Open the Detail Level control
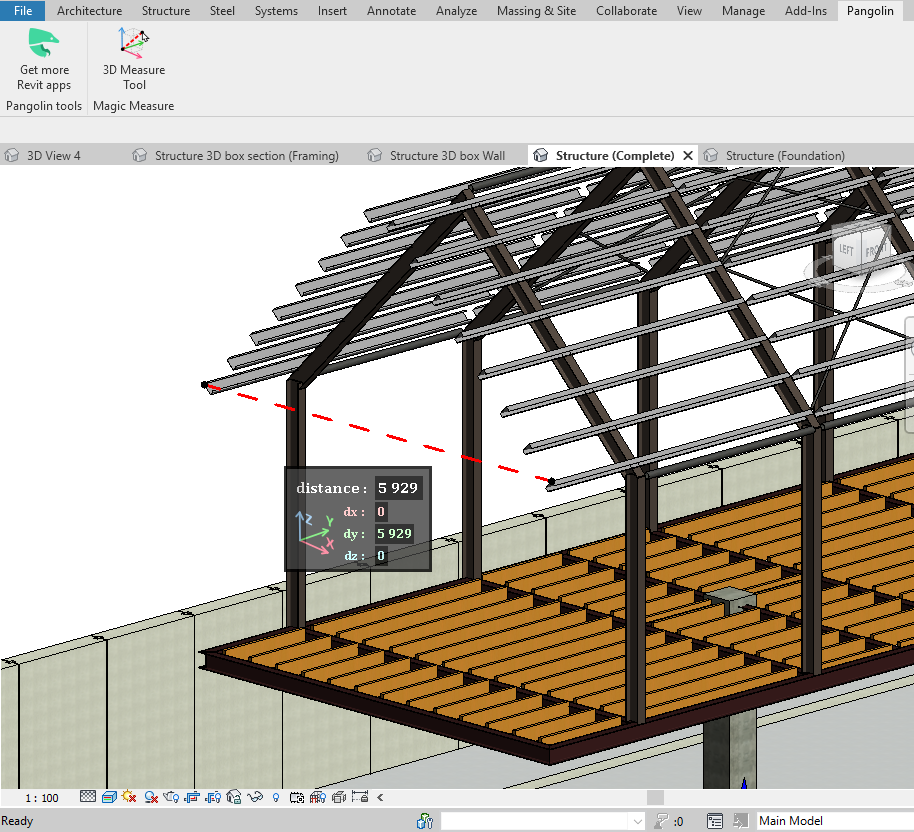The width and height of the screenshot is (914, 832). (x=88, y=797)
